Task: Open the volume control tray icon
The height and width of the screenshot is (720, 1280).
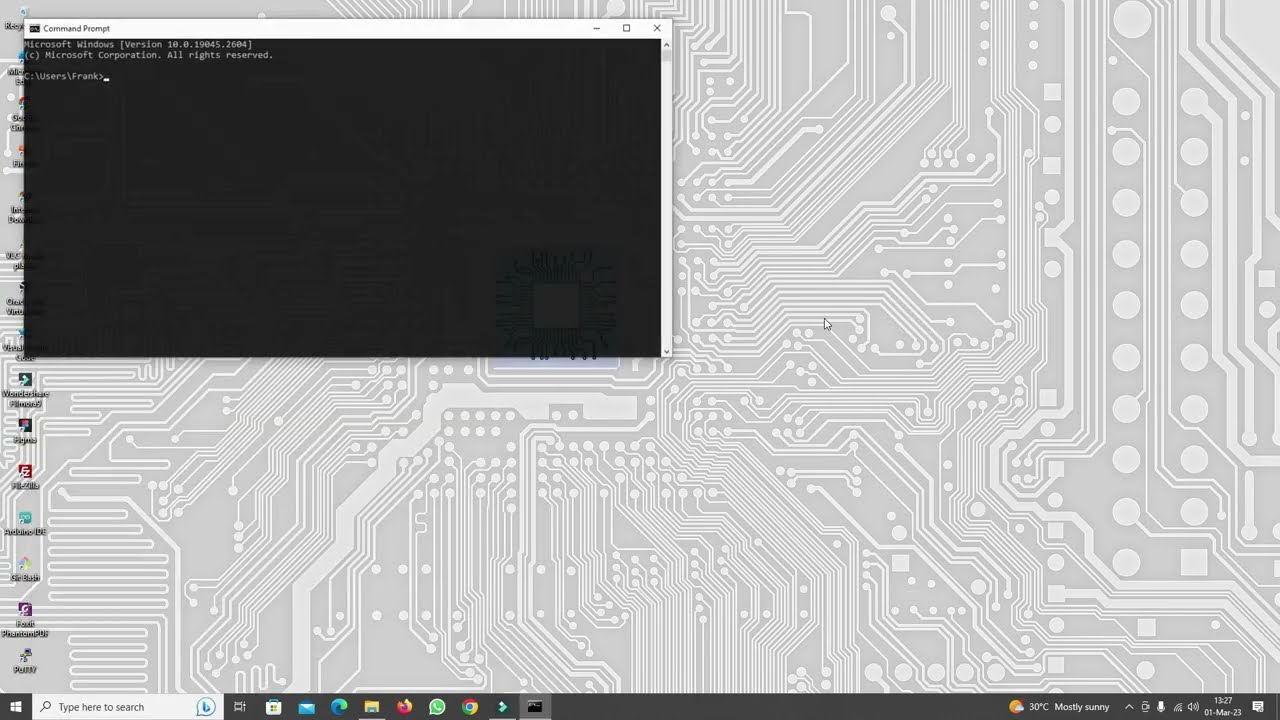Action: (1193, 707)
